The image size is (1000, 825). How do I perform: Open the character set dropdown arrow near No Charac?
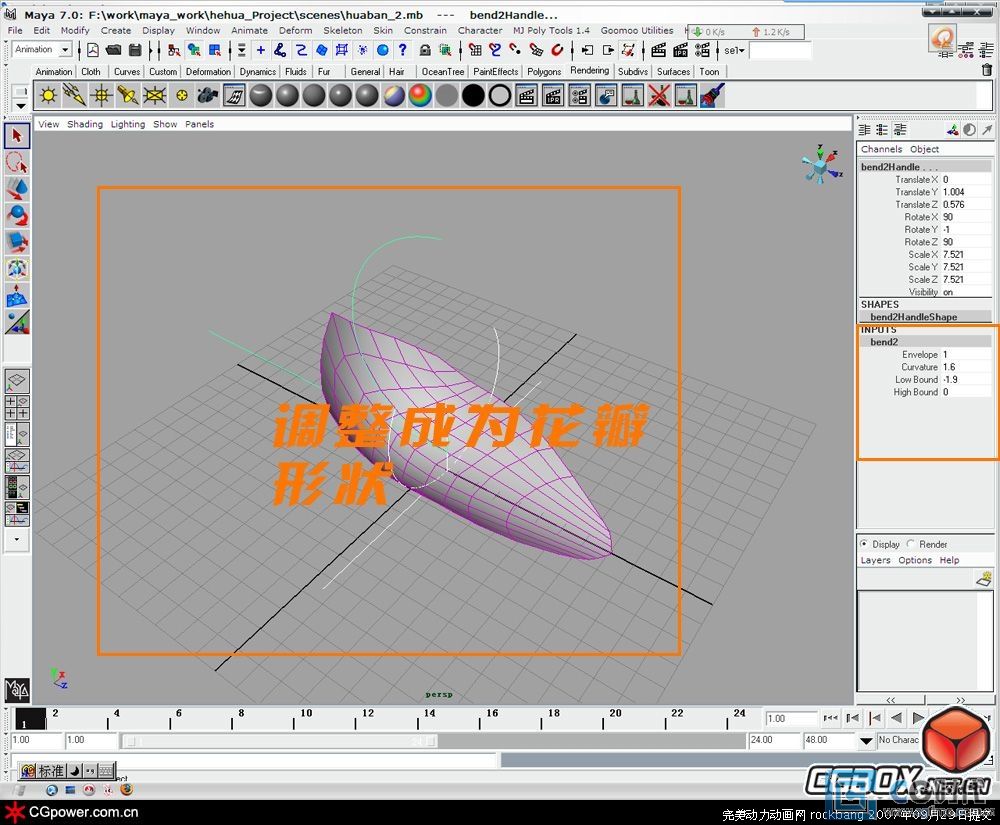click(x=865, y=740)
